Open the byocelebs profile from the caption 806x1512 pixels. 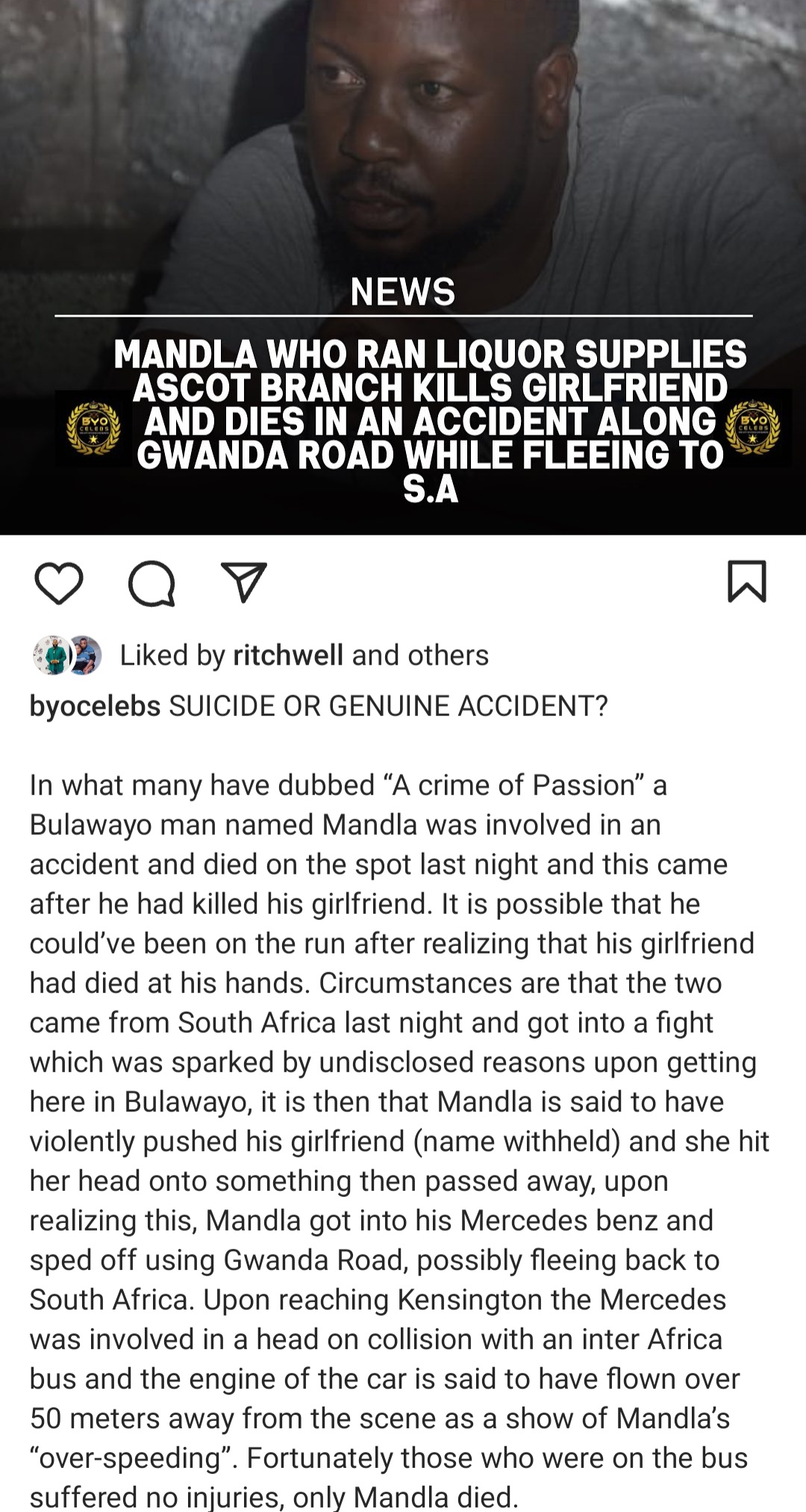click(95, 706)
